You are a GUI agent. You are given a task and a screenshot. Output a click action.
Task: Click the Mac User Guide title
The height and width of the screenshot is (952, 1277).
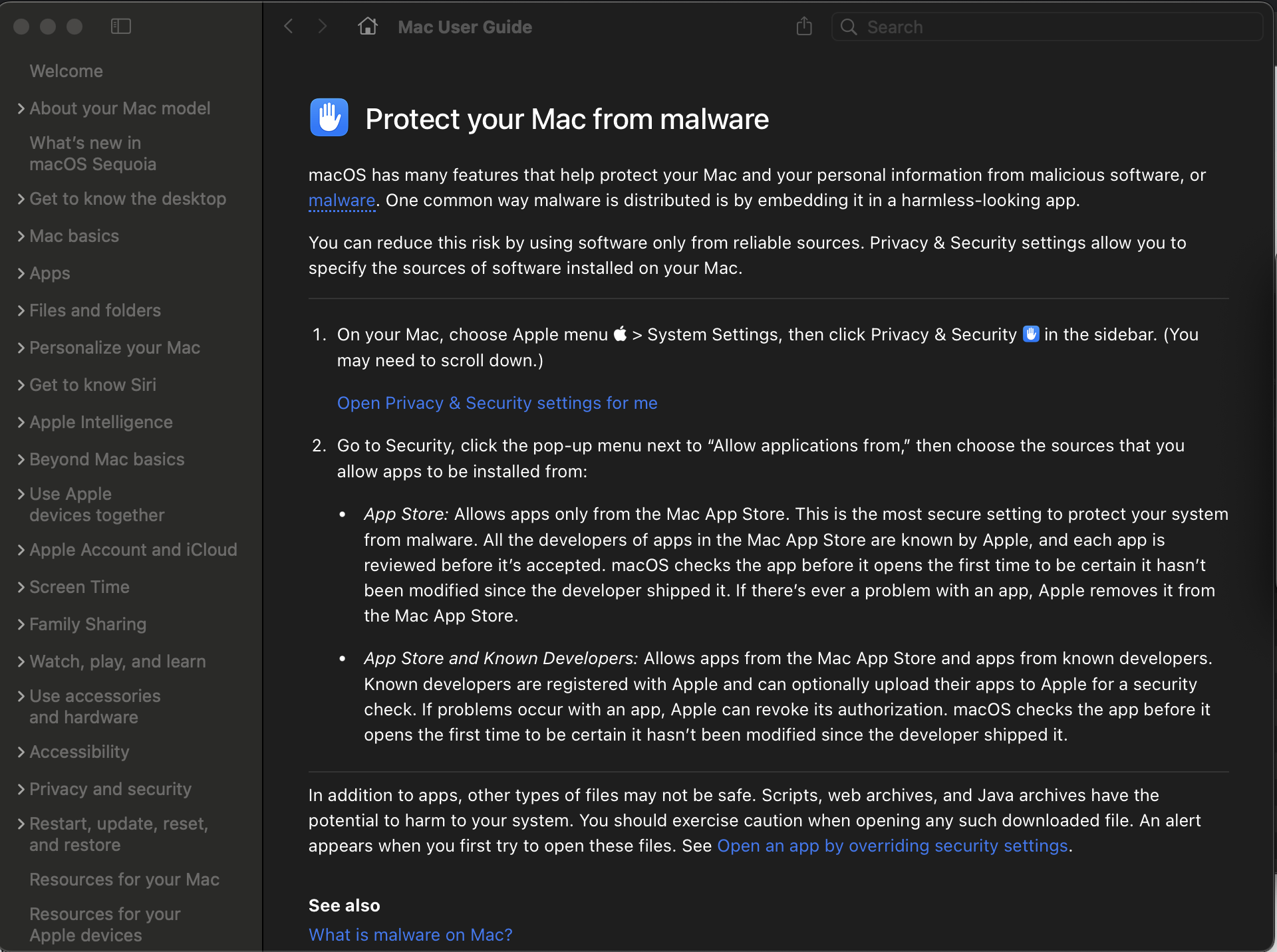(x=465, y=27)
